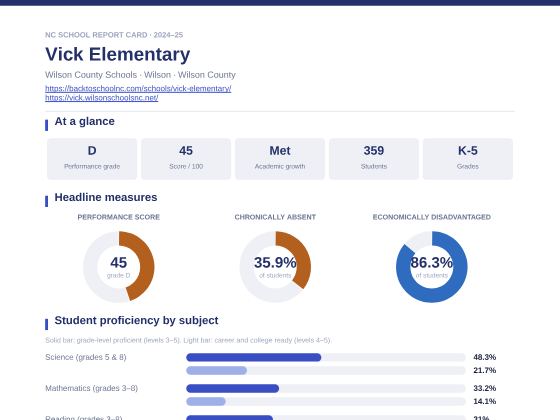Select the Academic growth Met card
This screenshot has width=560, height=420.
pos(280,159)
